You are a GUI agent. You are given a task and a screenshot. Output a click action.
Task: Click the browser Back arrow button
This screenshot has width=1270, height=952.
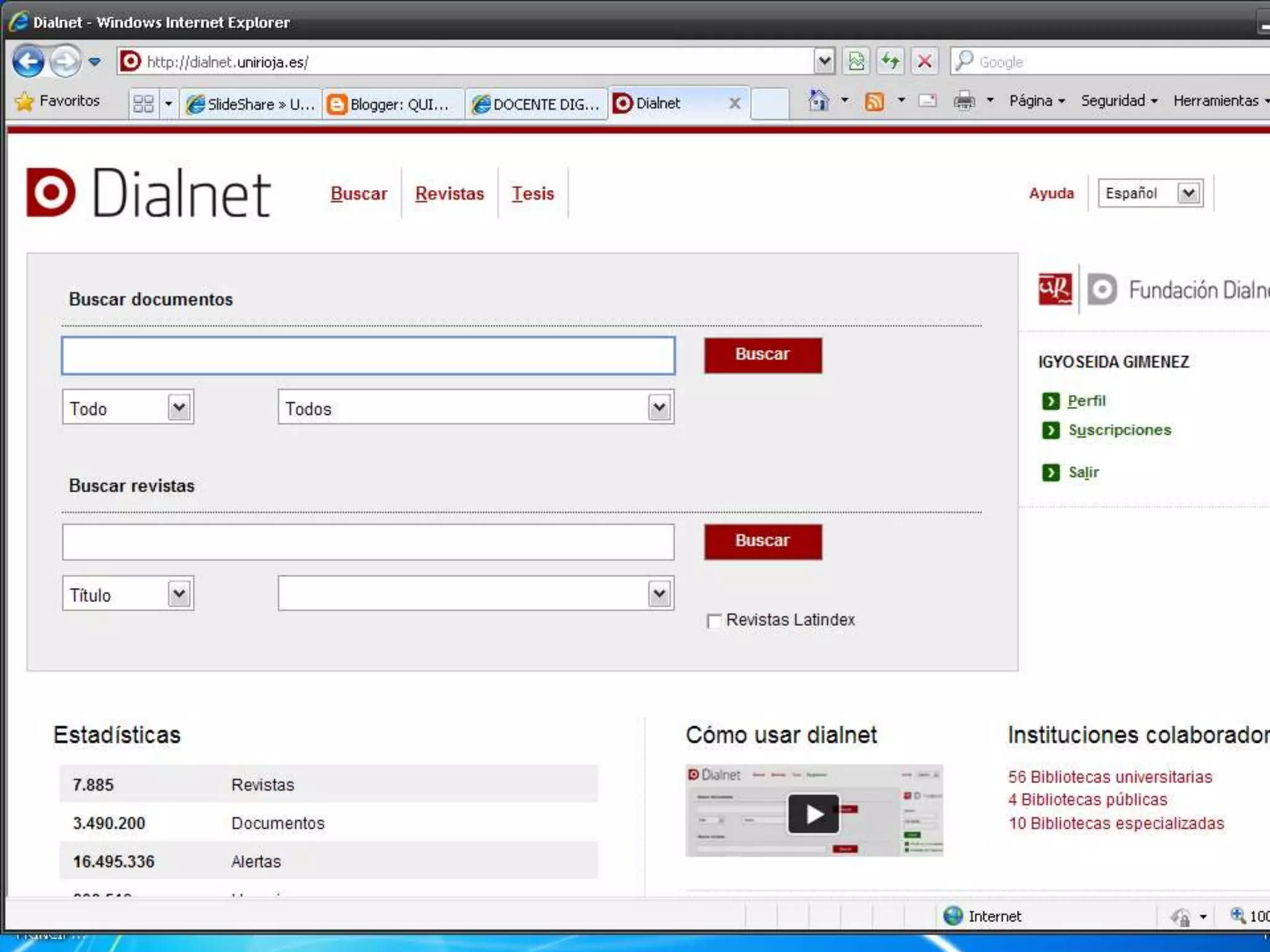[28, 61]
